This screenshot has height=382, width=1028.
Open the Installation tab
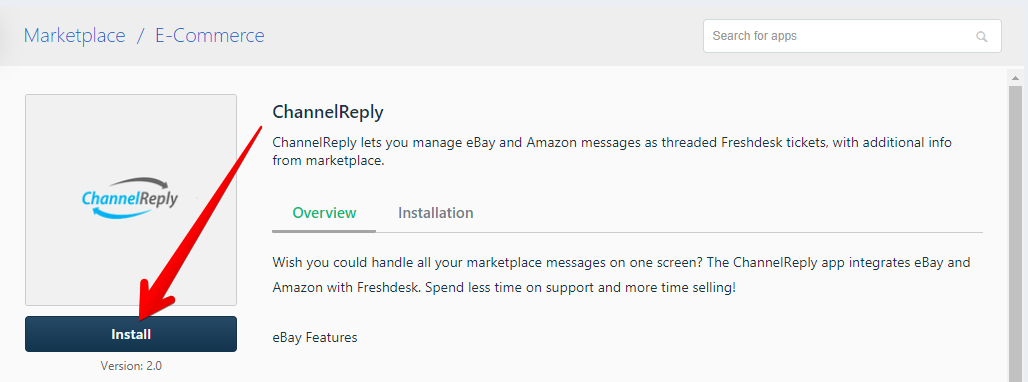pos(435,213)
